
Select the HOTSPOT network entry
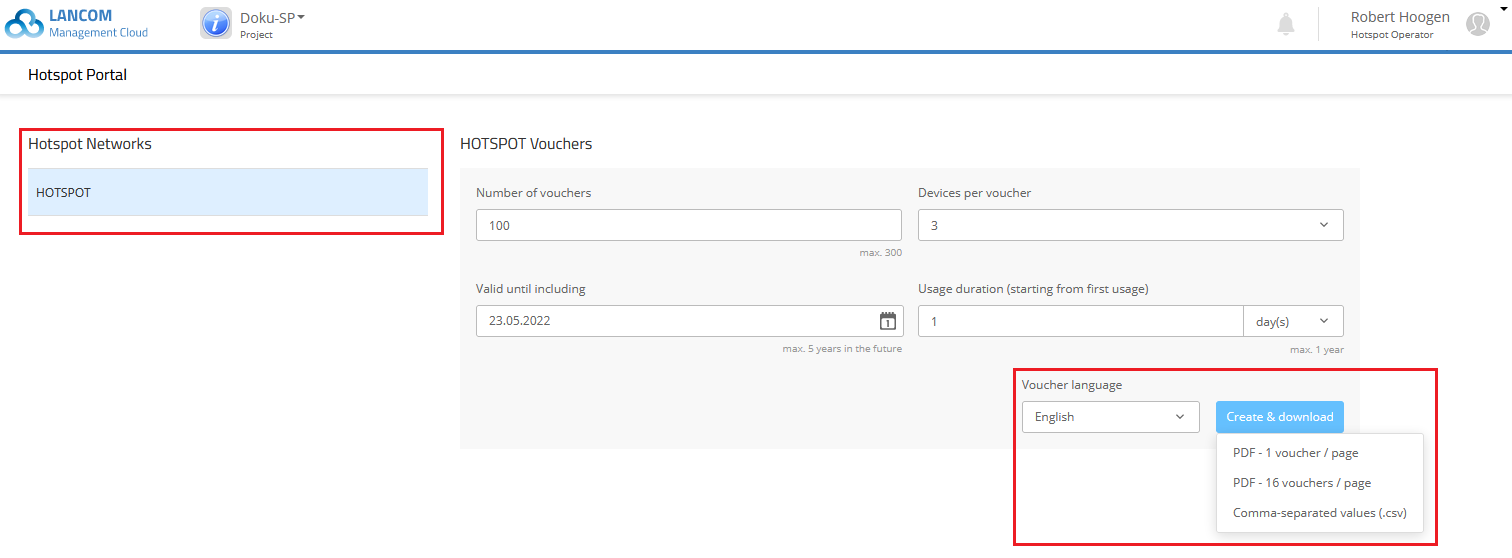[x=228, y=192]
